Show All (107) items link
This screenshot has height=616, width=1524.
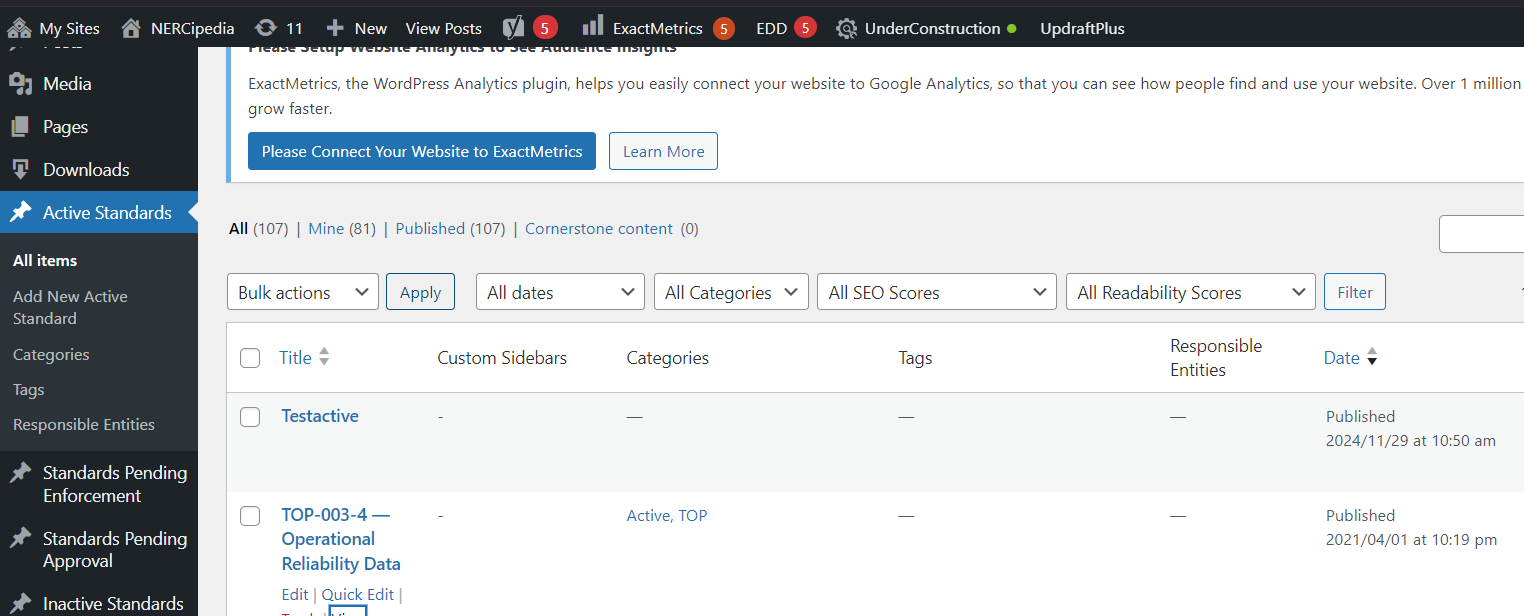258,228
